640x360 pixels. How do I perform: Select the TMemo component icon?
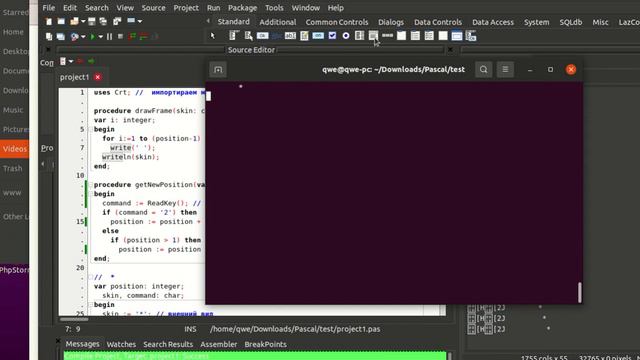click(304, 36)
